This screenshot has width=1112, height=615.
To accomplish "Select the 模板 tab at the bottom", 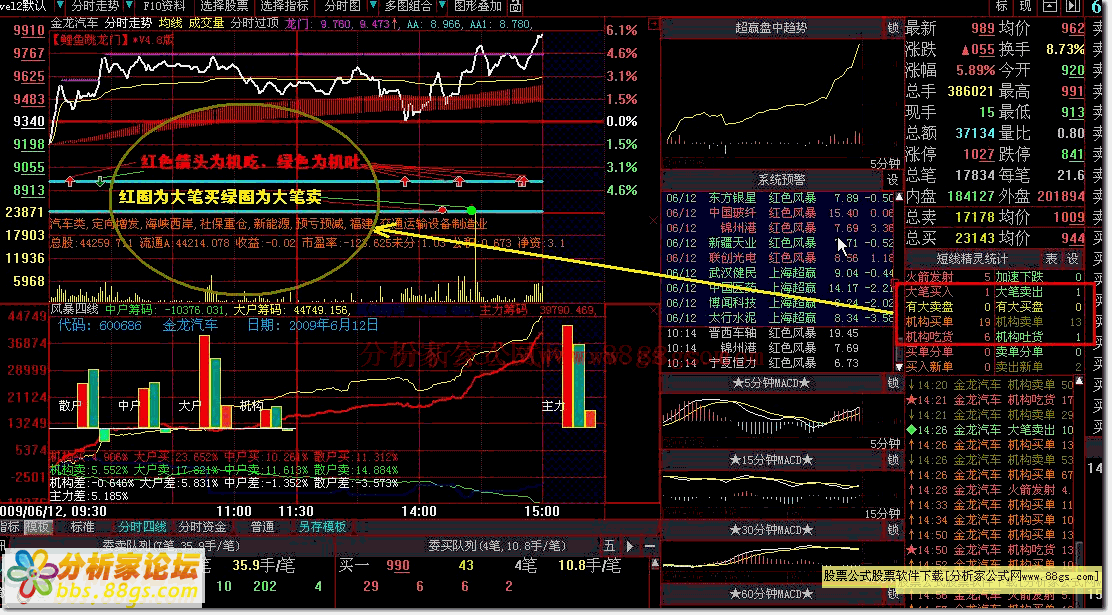I will pyautogui.click(x=38, y=527).
